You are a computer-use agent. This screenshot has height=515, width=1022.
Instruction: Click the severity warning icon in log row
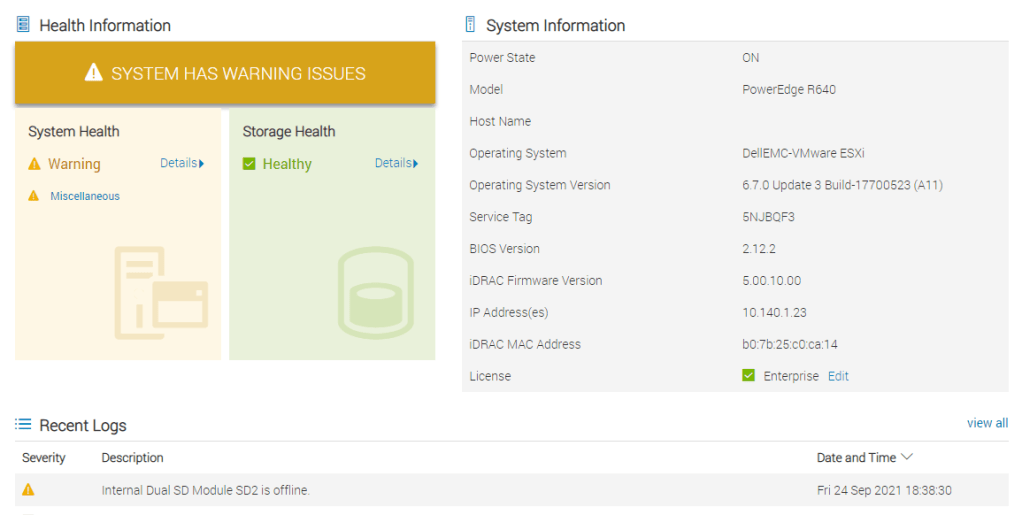pyautogui.click(x=28, y=490)
